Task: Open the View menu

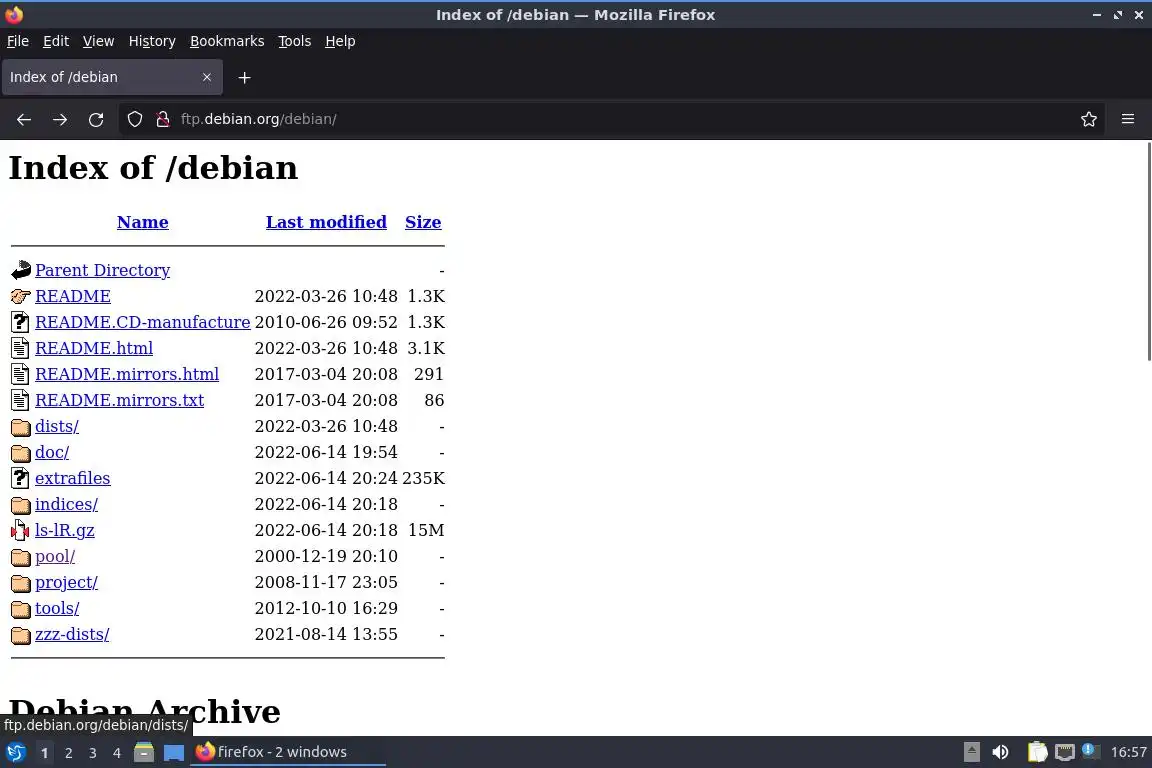Action: tap(98, 41)
